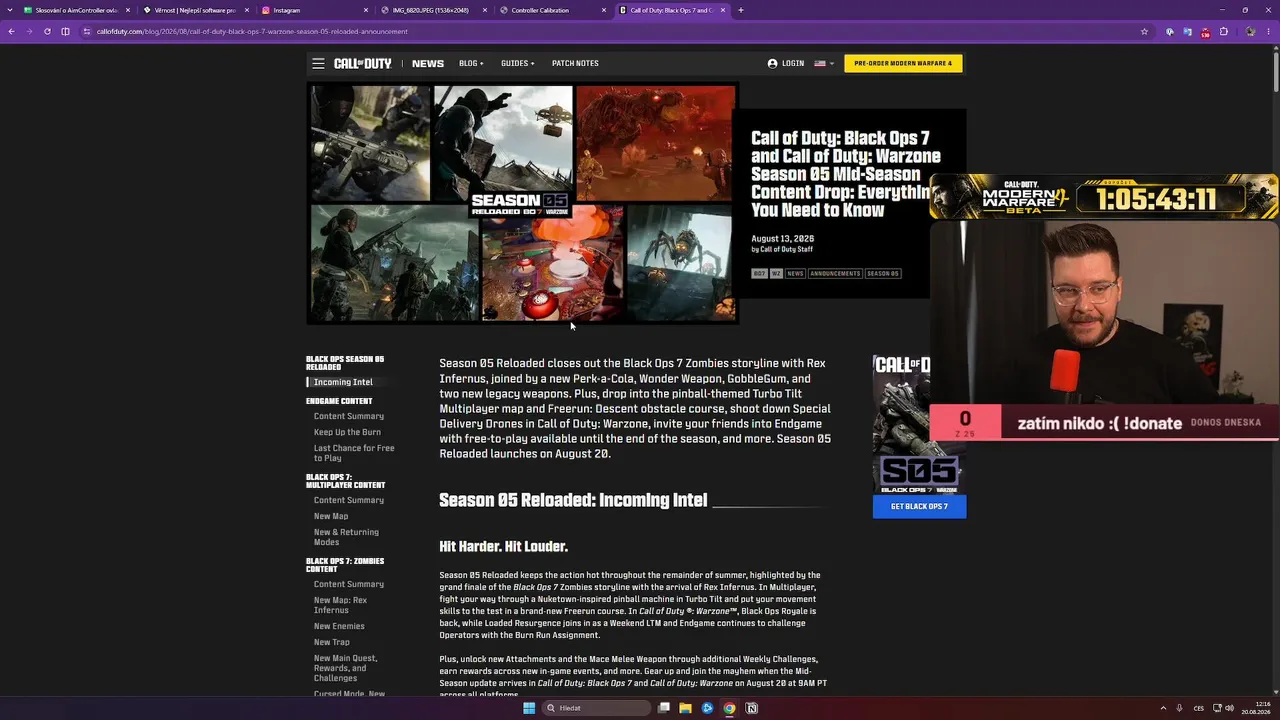This screenshot has height=720, width=1280.
Task: Open the region flag language selector
Action: (824, 63)
